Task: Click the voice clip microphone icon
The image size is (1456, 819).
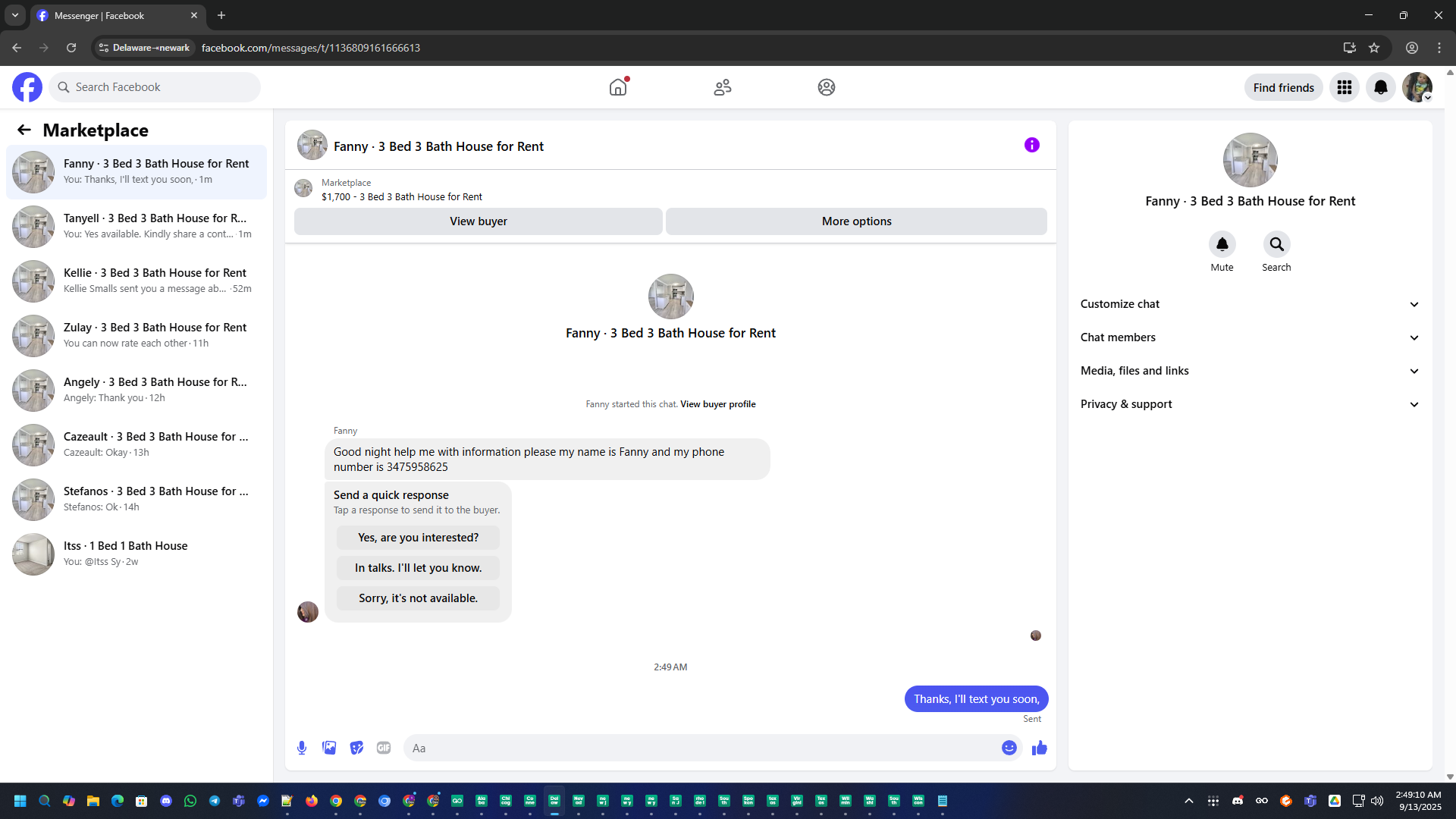Action: (302, 748)
